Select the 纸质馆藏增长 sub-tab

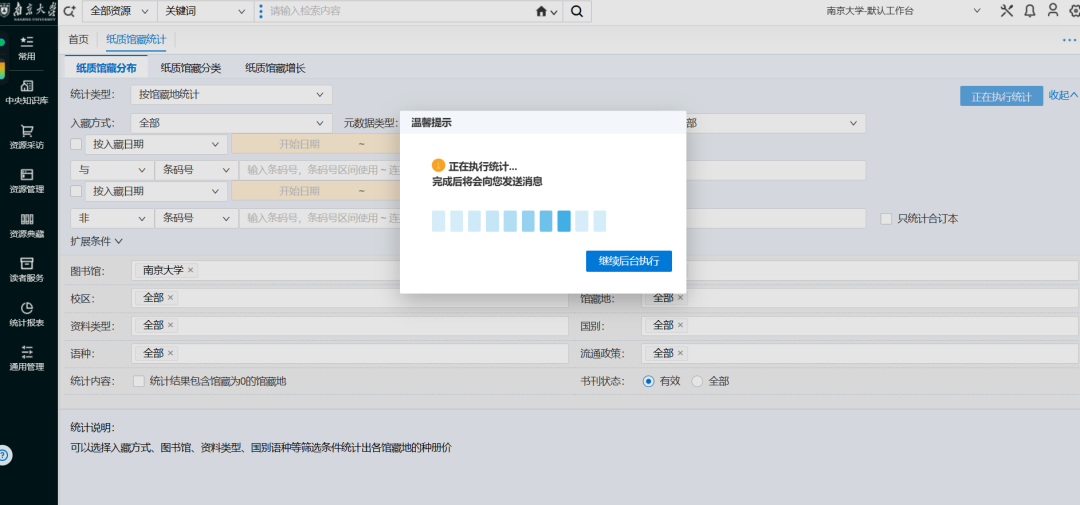pos(275,68)
